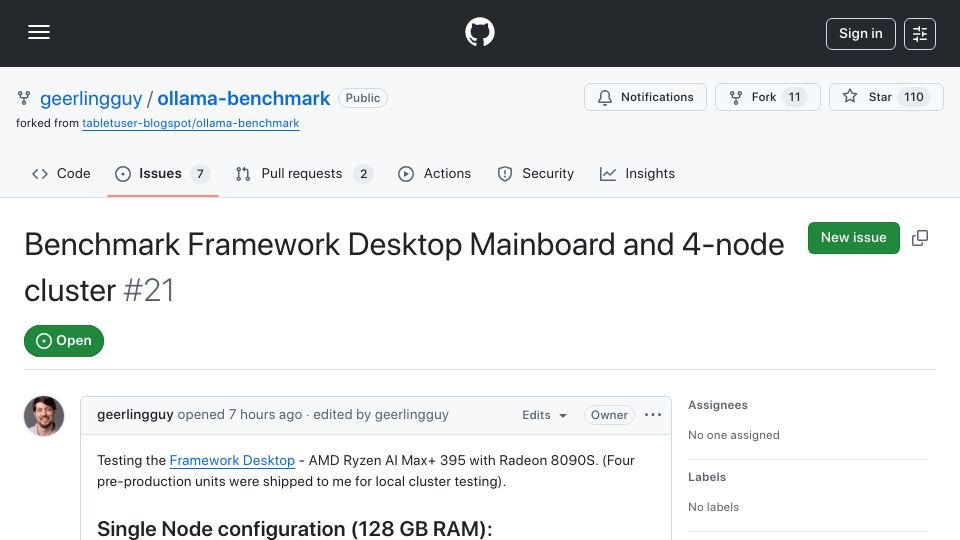
Task: Open ollama-benchmark repository link
Action: tap(244, 99)
